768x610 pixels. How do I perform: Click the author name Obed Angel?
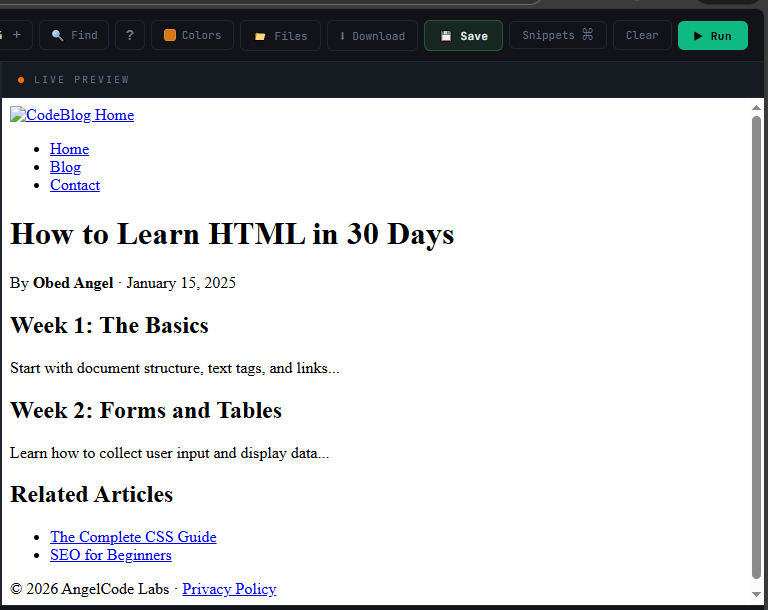73,283
